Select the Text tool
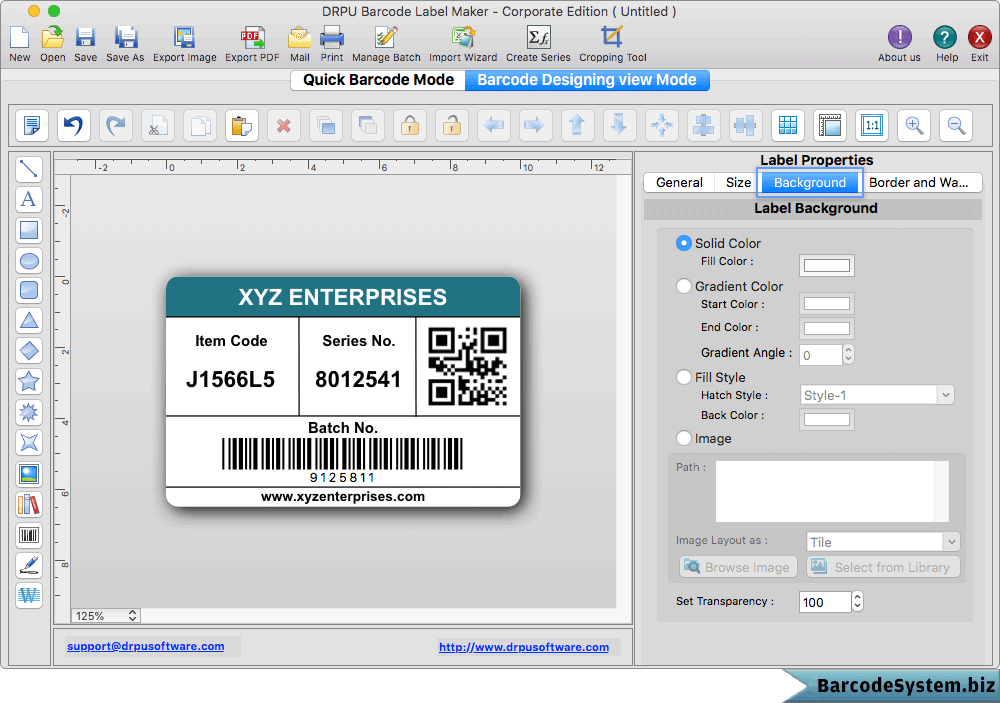Screen dimensions: 1000x703 (x=29, y=199)
